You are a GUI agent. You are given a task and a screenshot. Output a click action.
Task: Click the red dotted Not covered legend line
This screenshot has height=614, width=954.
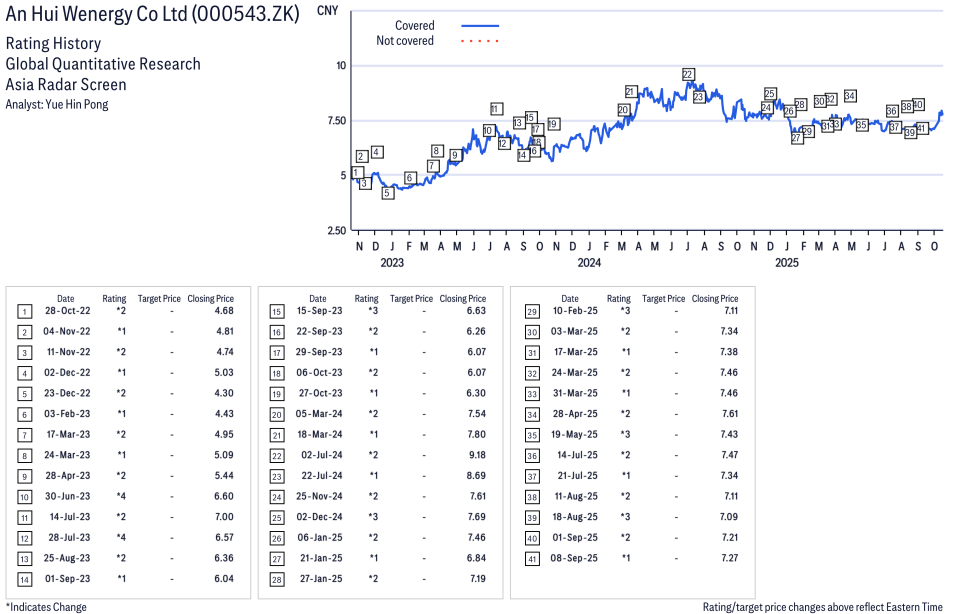coord(480,41)
